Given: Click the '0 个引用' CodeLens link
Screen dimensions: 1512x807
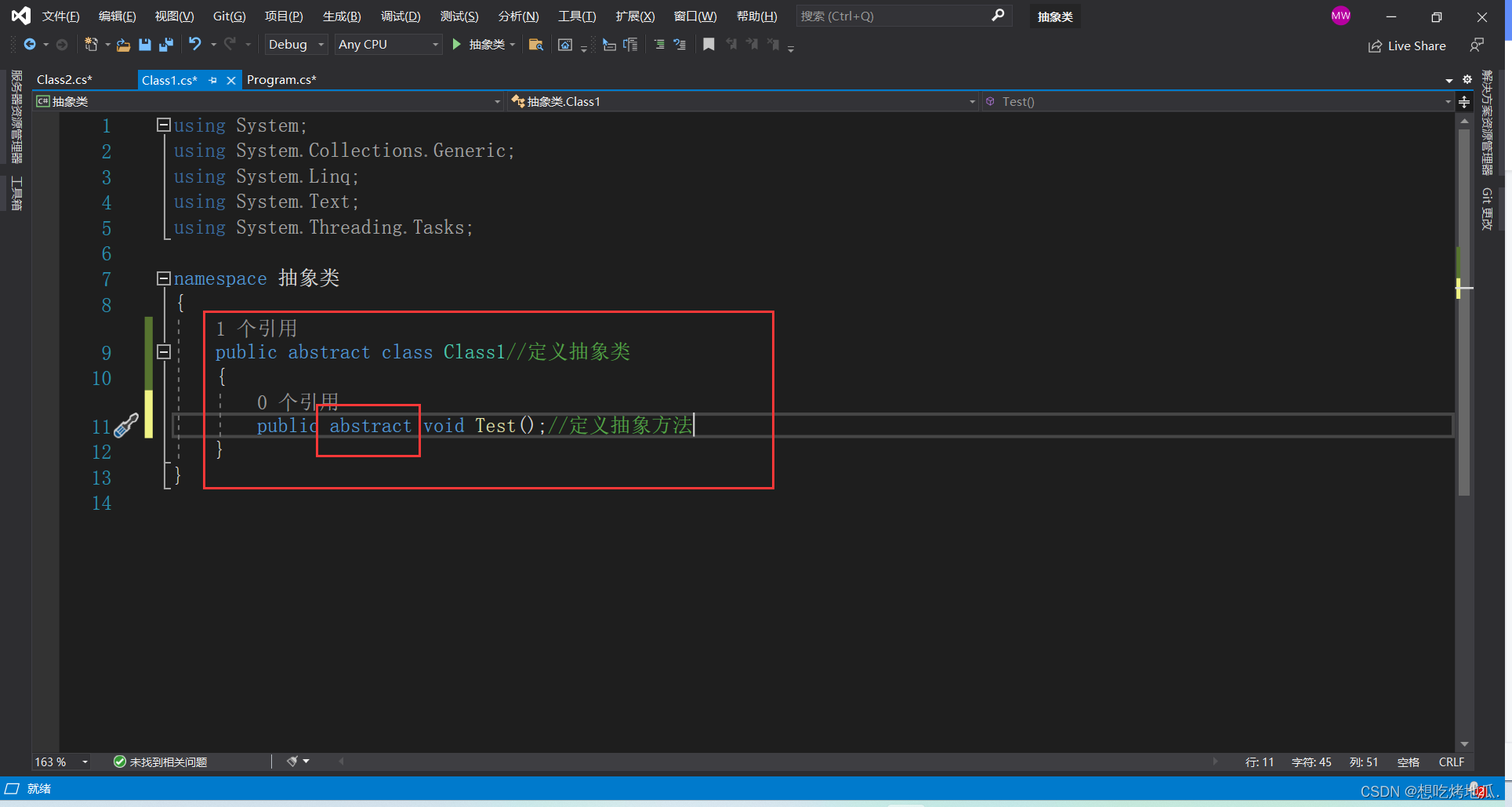Looking at the screenshot, I should [x=298, y=402].
